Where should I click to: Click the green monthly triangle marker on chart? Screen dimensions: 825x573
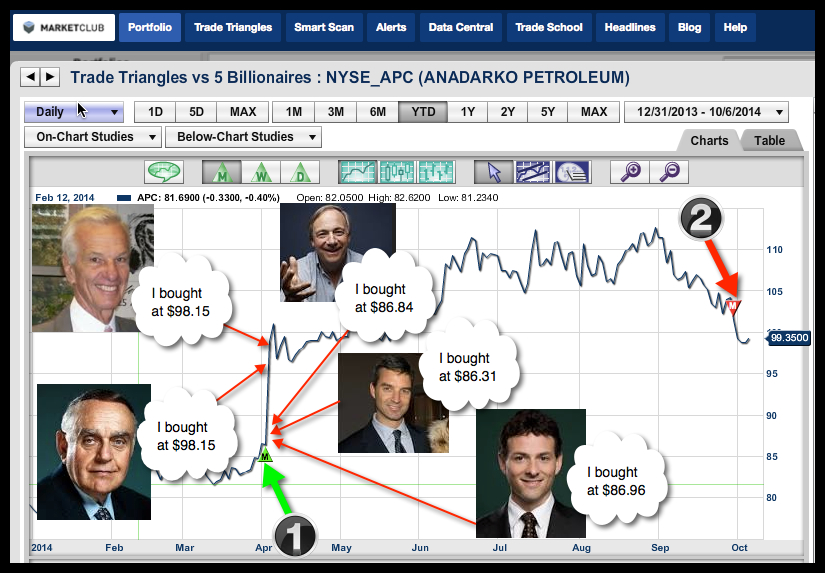tap(265, 456)
